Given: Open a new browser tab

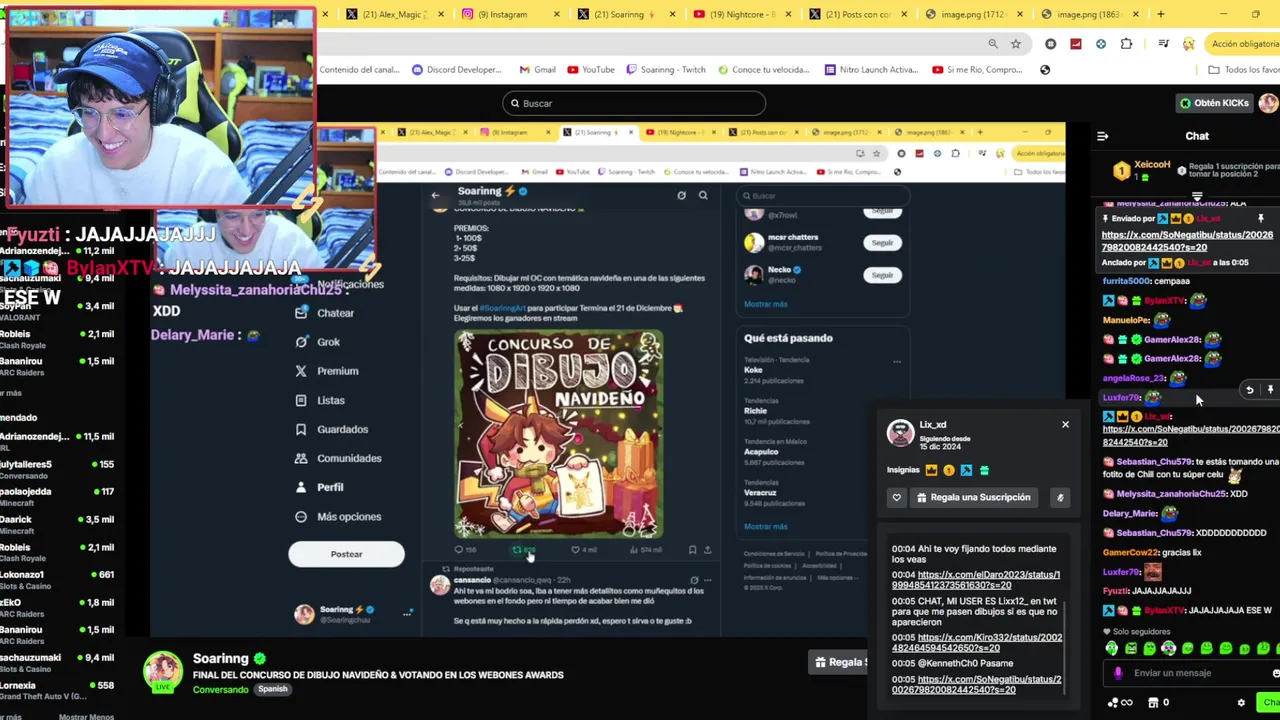Looking at the screenshot, I should [1161, 14].
